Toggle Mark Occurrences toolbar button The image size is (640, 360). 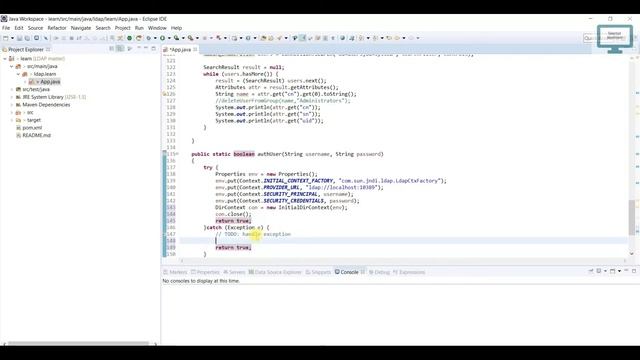coord(302,38)
